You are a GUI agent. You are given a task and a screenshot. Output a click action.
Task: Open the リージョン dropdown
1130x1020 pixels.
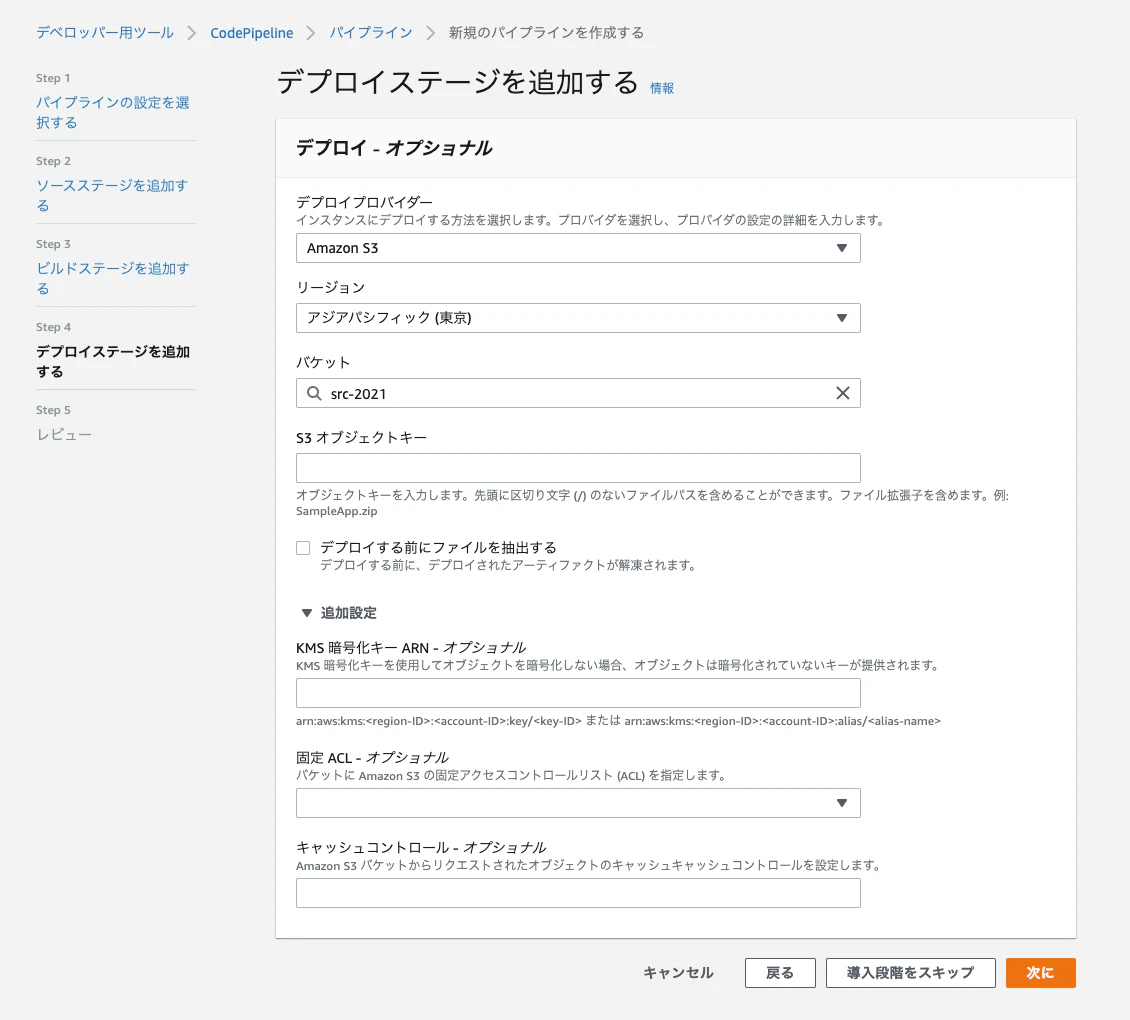[578, 318]
